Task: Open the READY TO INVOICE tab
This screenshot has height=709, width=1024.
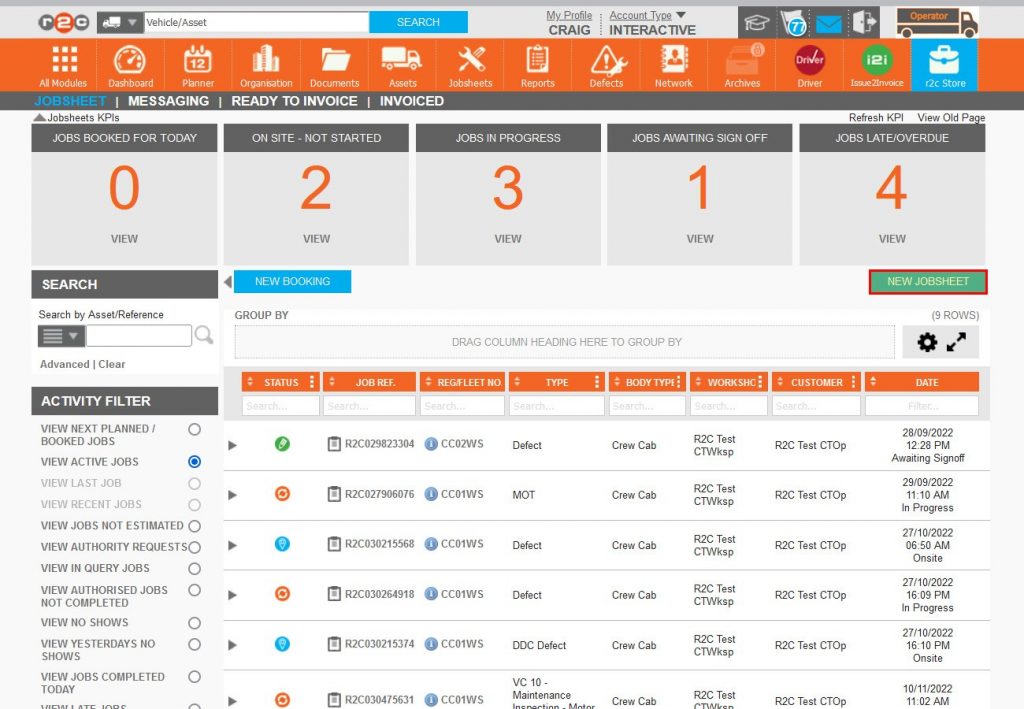Action: pyautogui.click(x=294, y=101)
